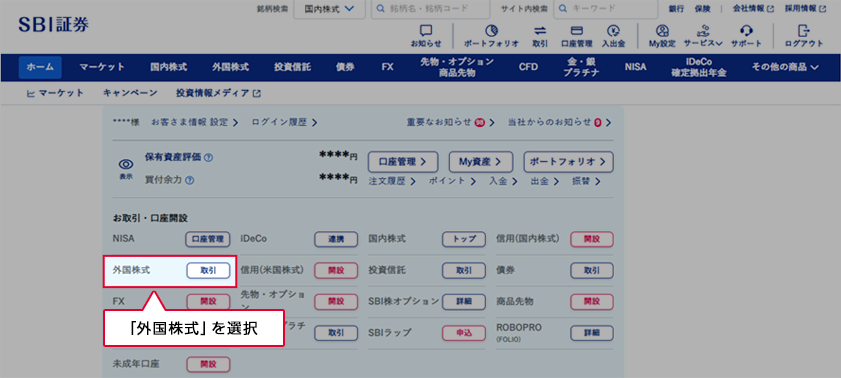
Task: Open the ログイン履歴 link
Action: (284, 122)
